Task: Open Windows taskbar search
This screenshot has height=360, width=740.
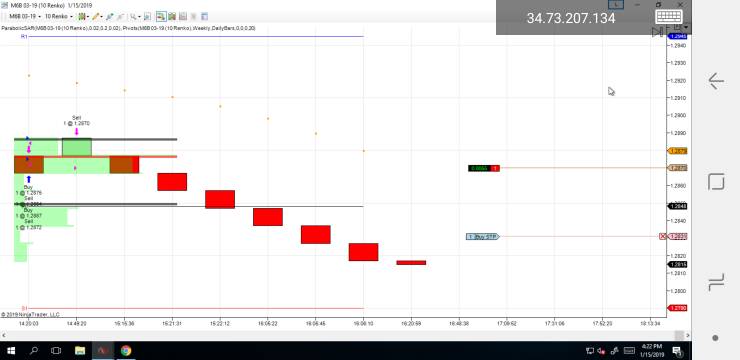Action: tap(34, 351)
